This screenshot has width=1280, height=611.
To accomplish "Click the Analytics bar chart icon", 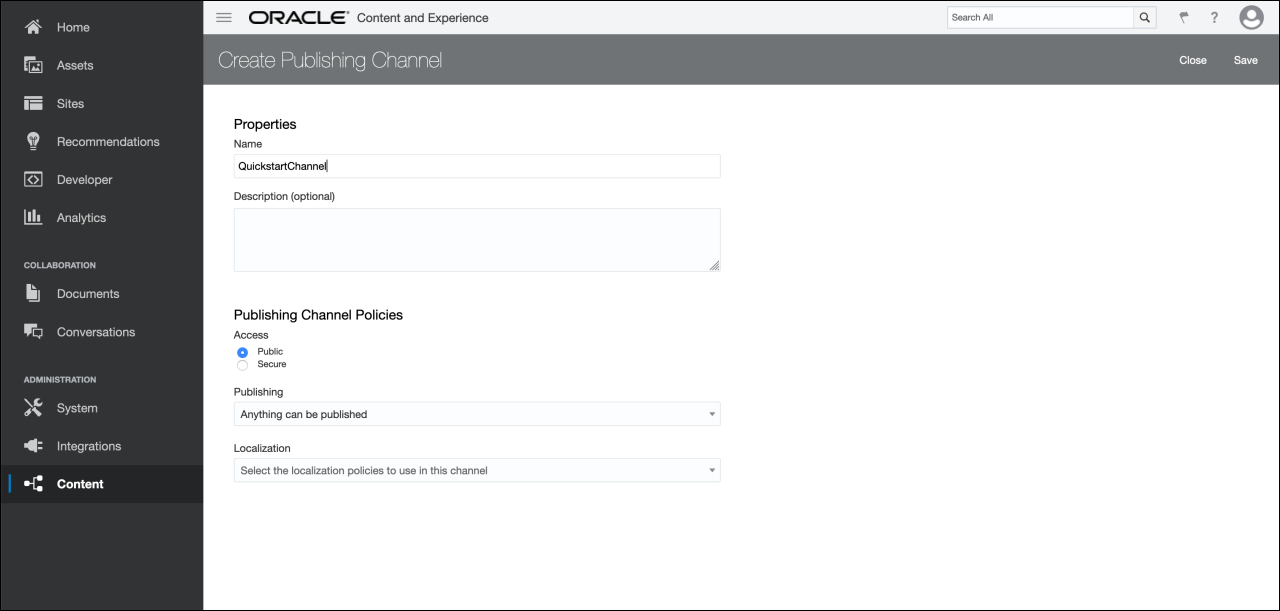I will pos(33,217).
